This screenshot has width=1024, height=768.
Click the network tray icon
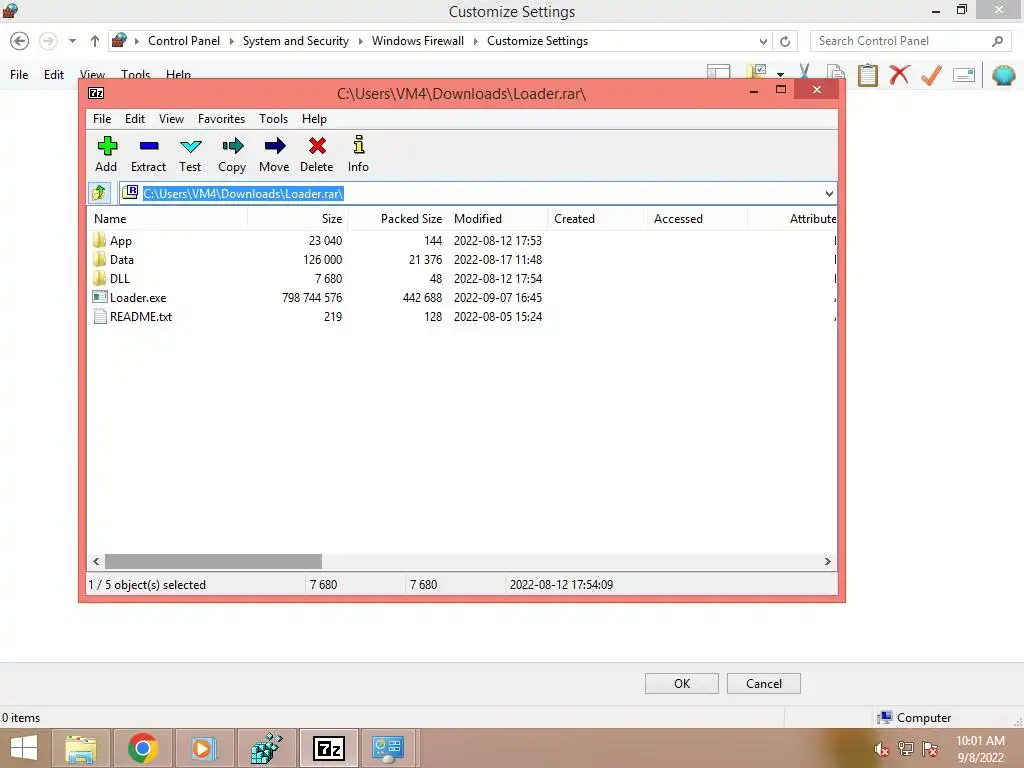906,749
